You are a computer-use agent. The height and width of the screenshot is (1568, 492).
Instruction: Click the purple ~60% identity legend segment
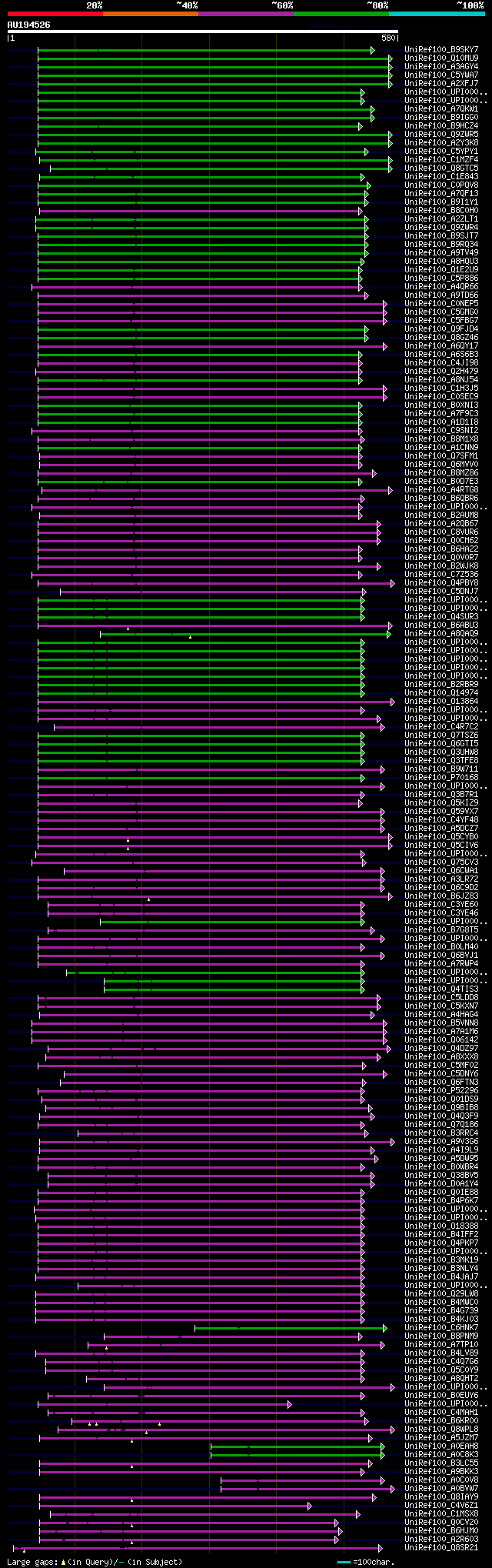(246, 14)
